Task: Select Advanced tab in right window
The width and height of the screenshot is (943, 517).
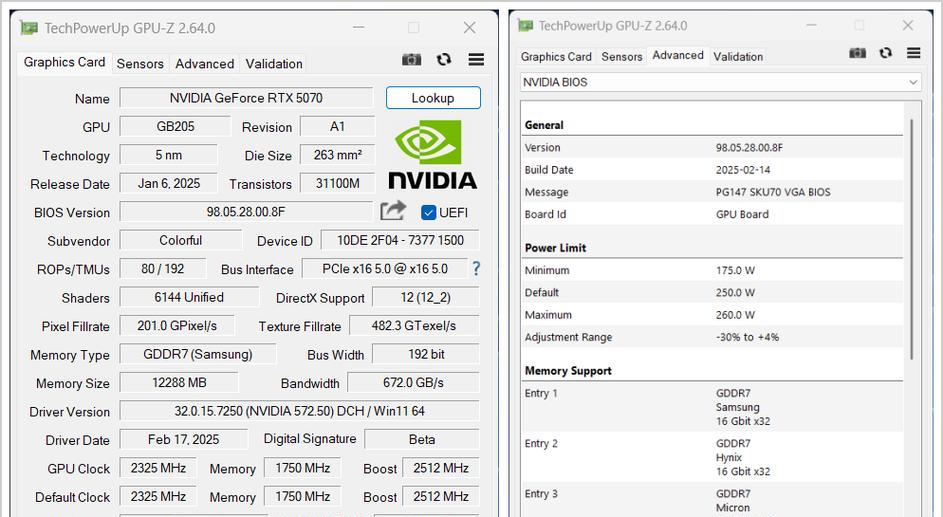Action: pos(678,55)
